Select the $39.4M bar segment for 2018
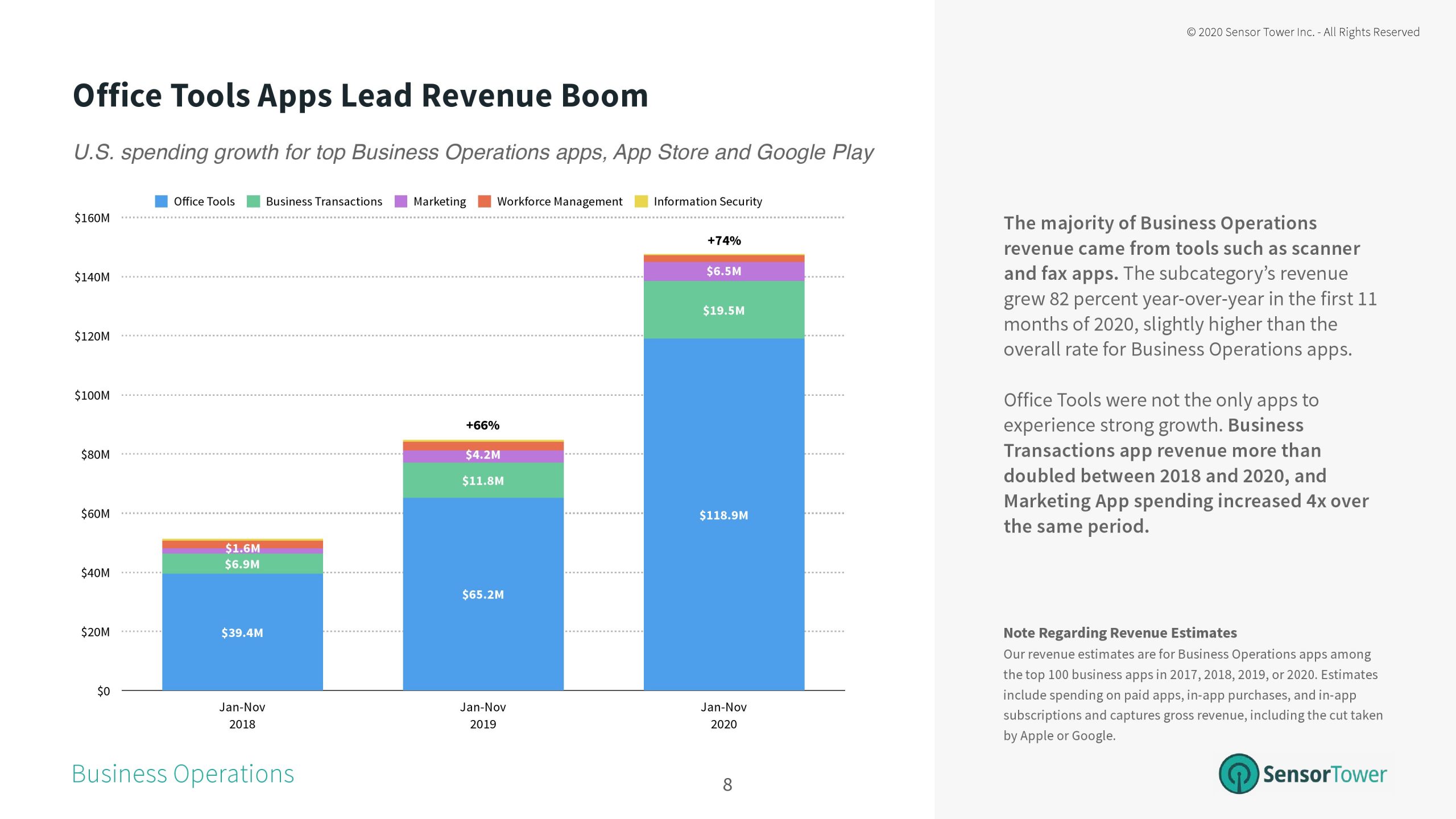 (242, 632)
